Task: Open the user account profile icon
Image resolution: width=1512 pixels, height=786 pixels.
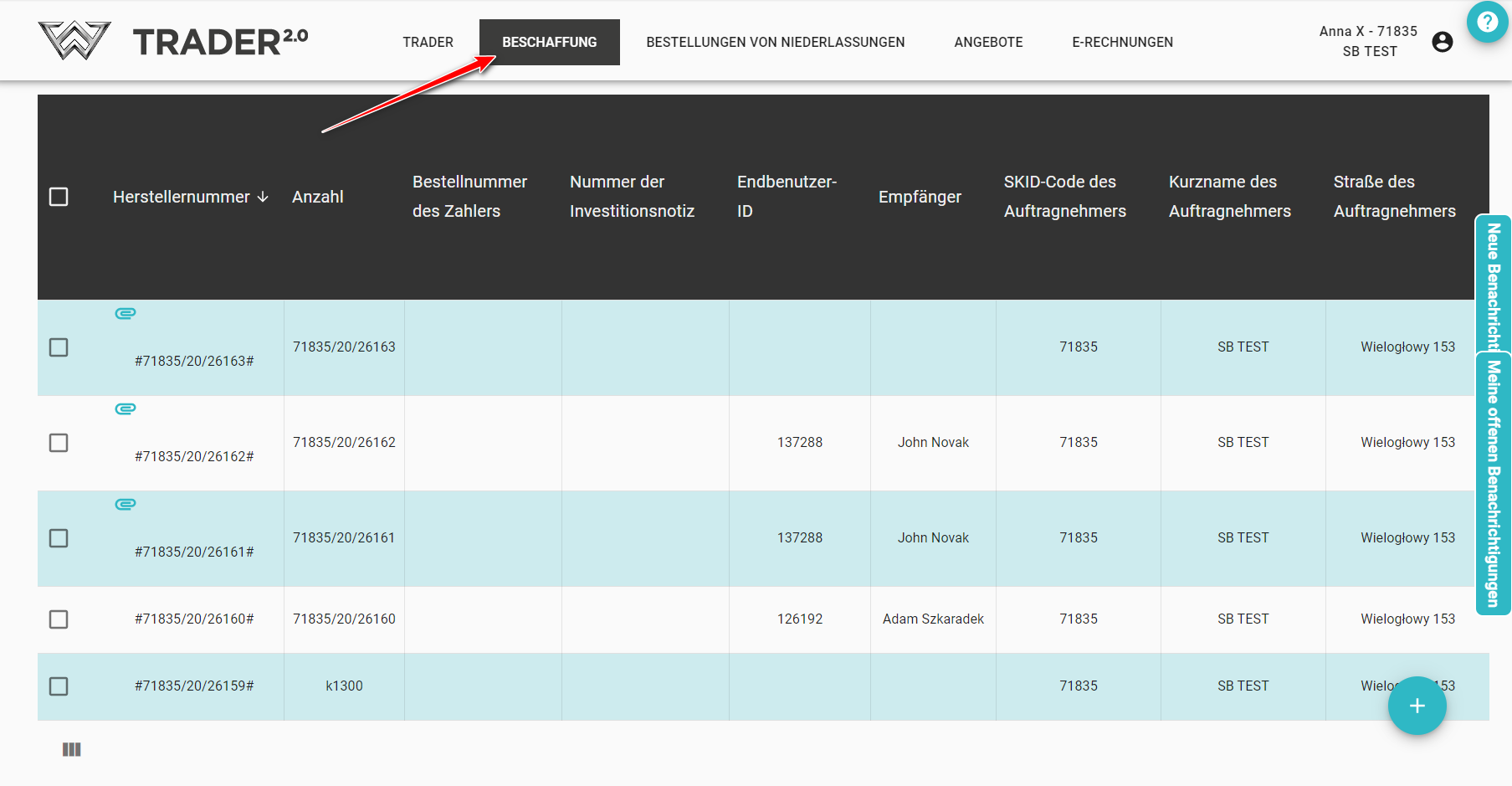Action: point(1442,42)
